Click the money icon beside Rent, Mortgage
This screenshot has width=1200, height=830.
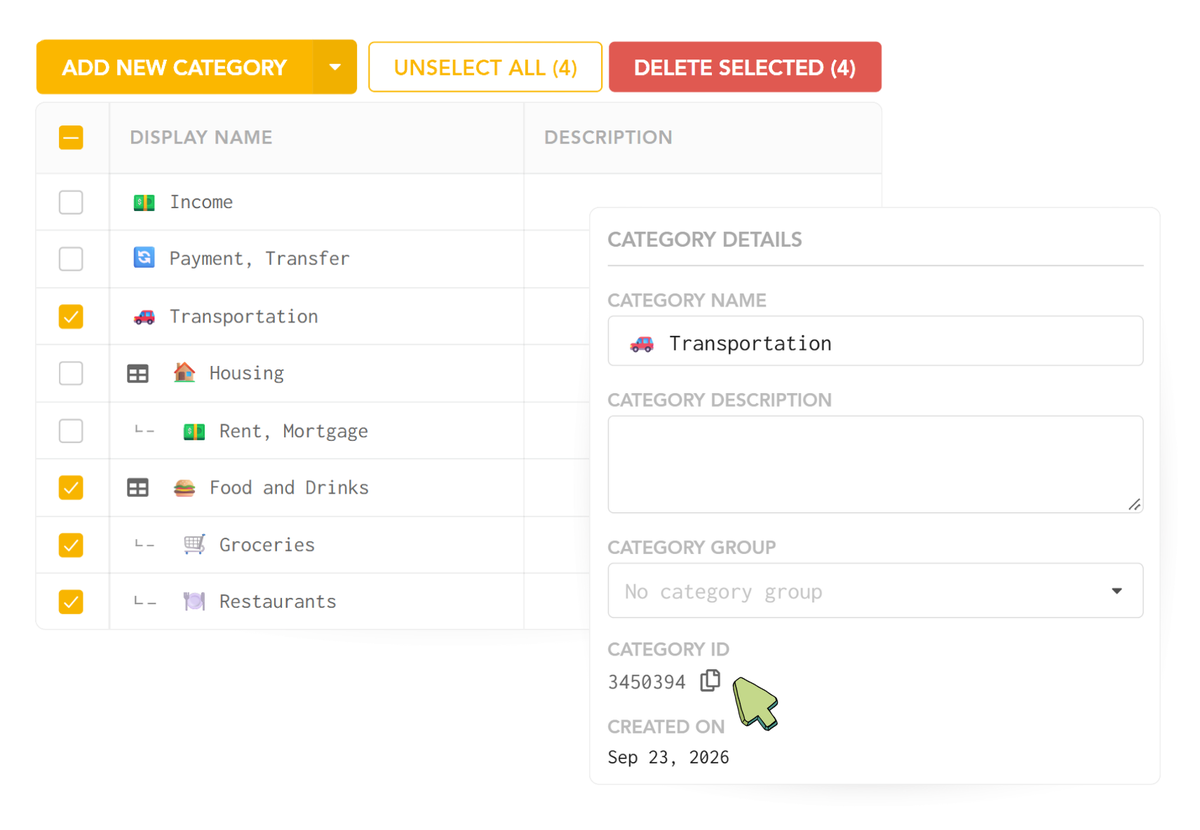point(194,432)
